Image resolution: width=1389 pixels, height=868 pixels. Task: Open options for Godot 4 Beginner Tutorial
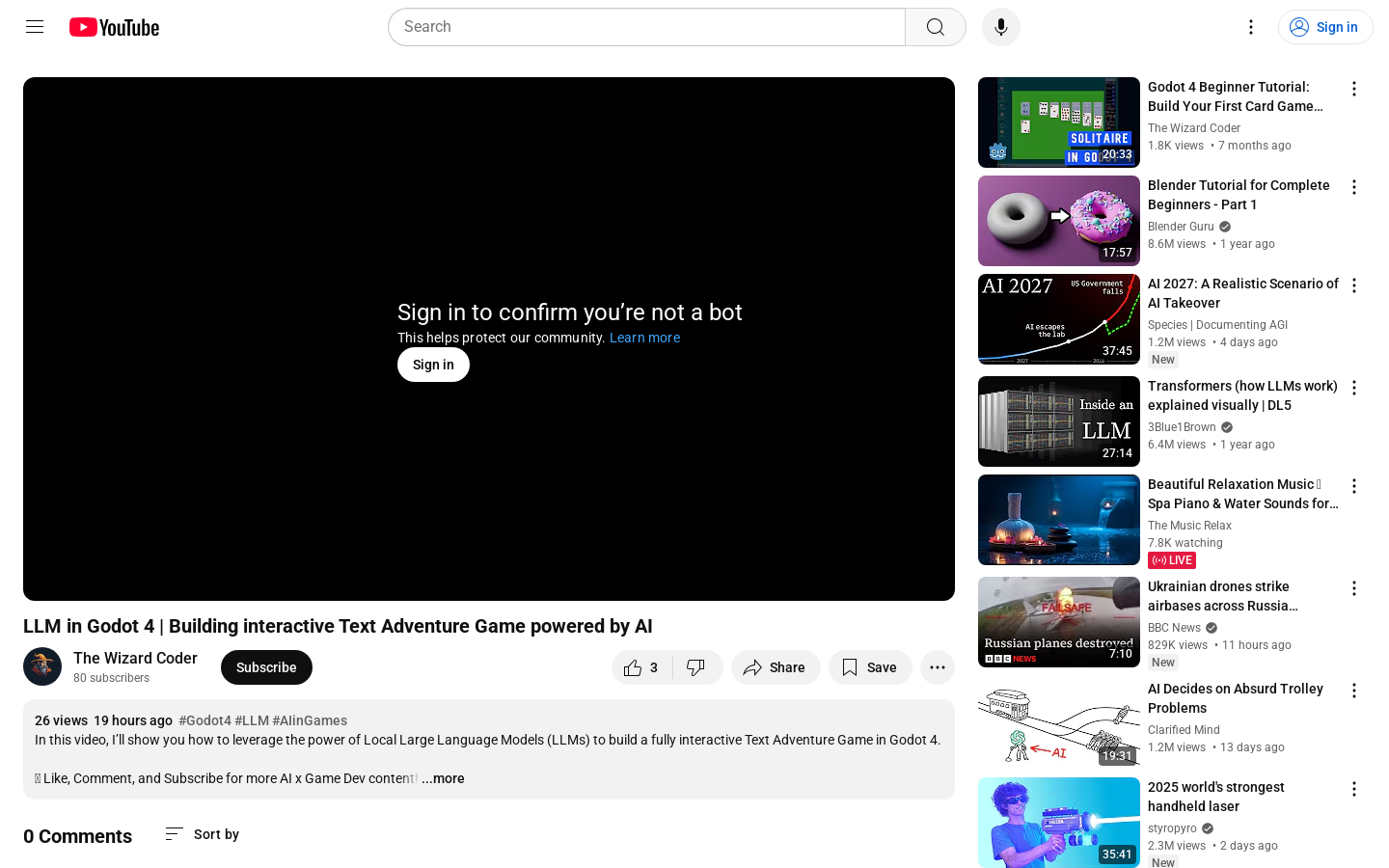[1354, 89]
